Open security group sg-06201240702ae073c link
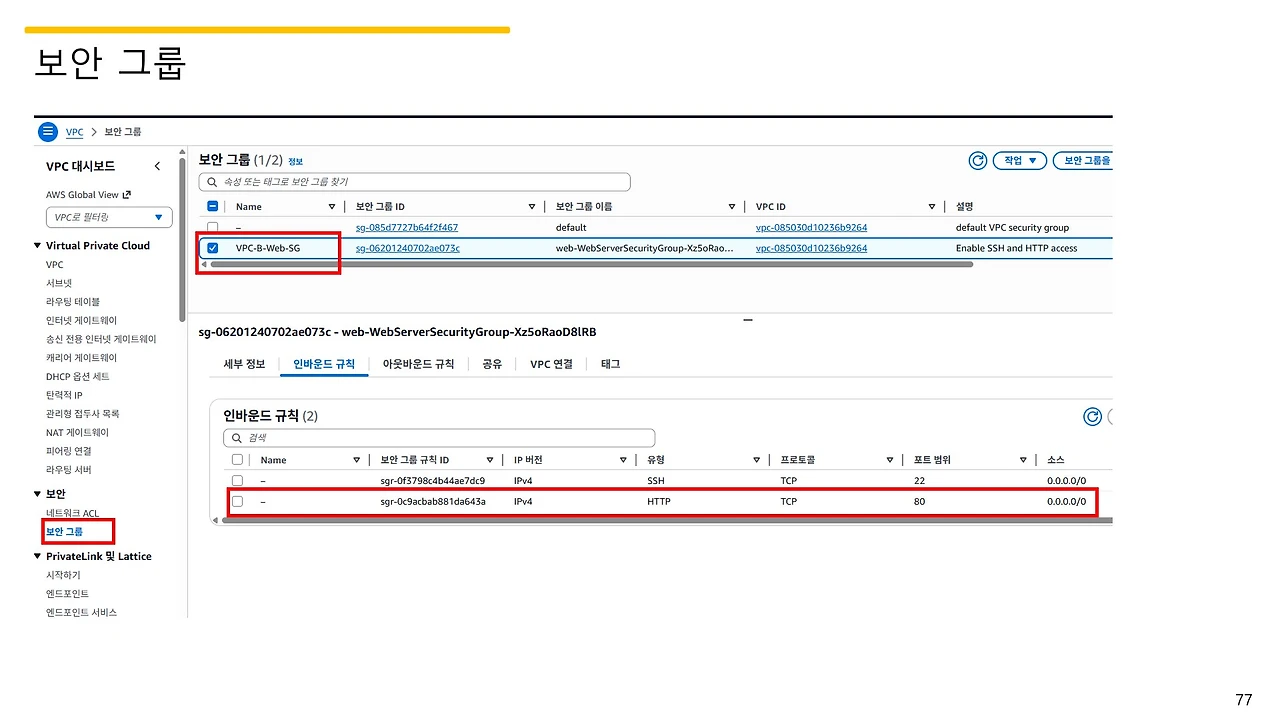This screenshot has height=720, width=1280. coord(408,248)
